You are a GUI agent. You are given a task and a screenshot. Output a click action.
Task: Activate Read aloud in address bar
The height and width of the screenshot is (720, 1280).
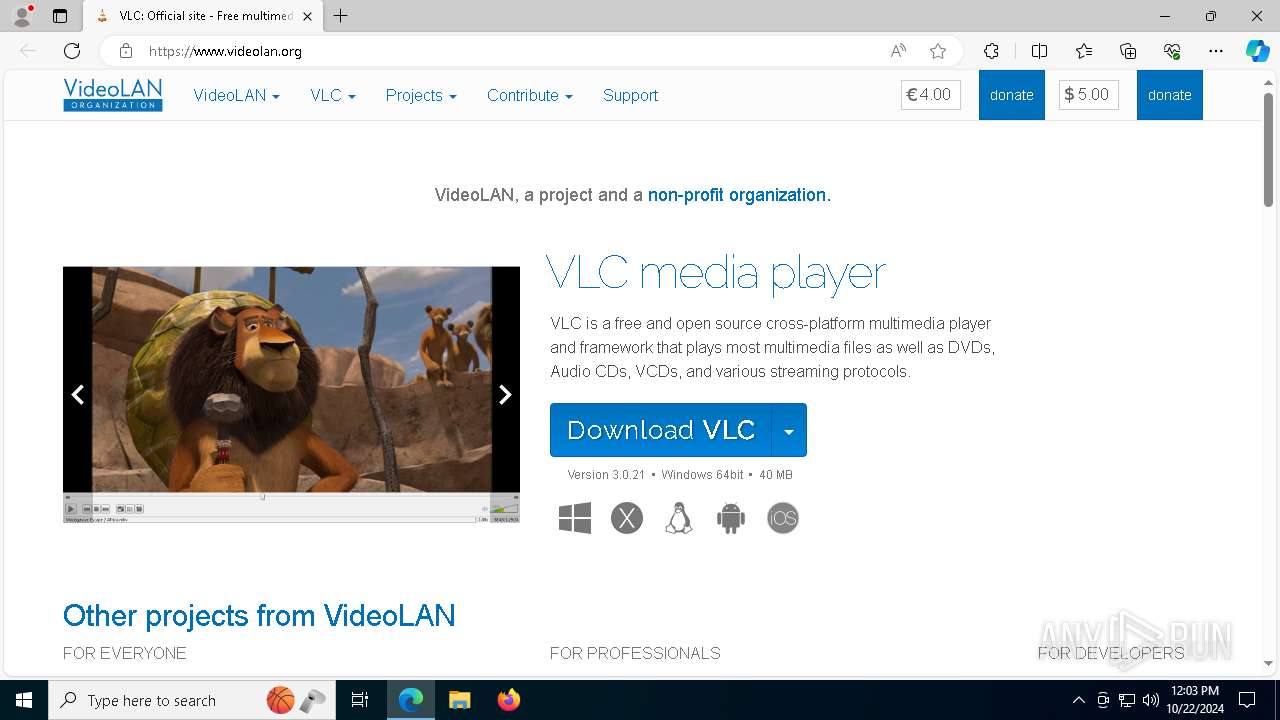(898, 51)
